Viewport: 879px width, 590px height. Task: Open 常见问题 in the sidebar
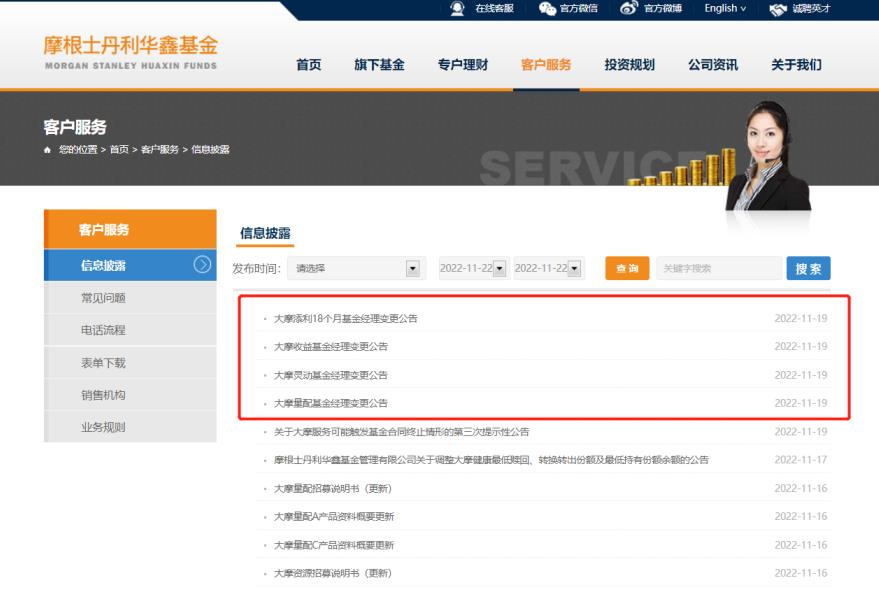pos(103,298)
